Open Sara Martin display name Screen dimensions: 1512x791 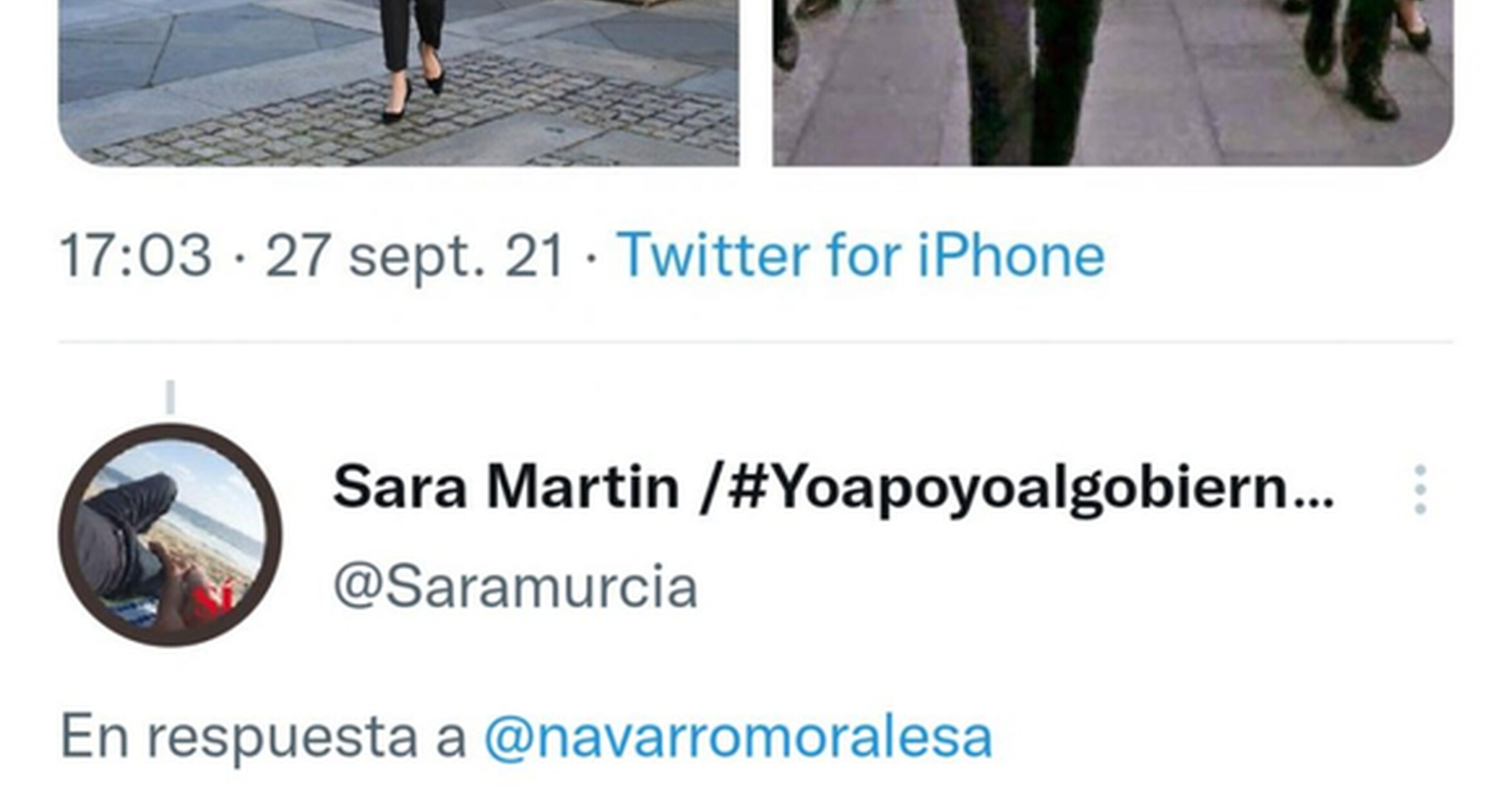(x=506, y=487)
